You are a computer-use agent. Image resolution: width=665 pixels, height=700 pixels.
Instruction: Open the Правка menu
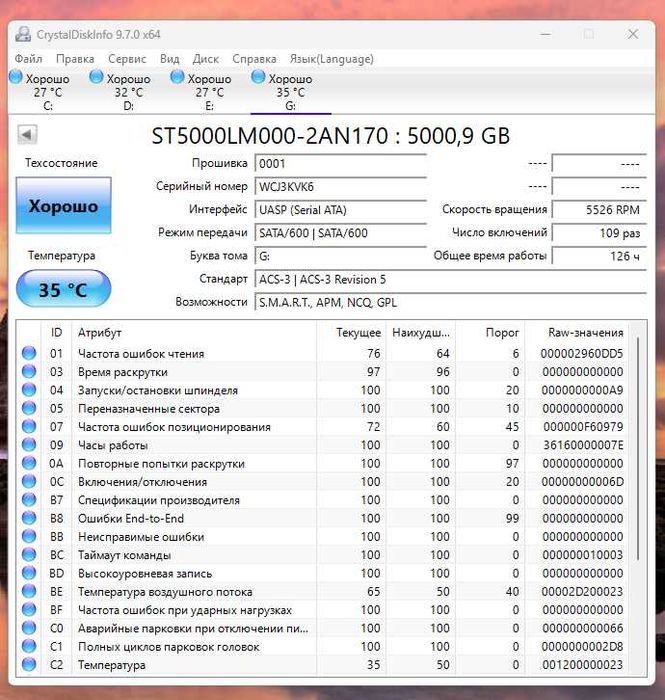pos(75,59)
